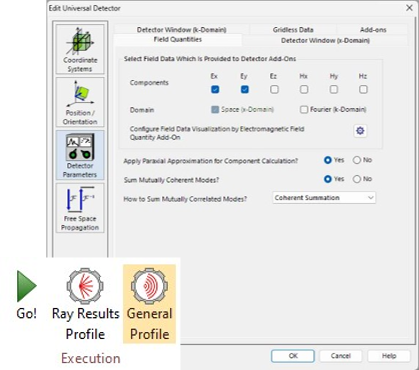
Task: Toggle the Space (x-Domain) checkbox
Action: pyautogui.click(x=215, y=110)
